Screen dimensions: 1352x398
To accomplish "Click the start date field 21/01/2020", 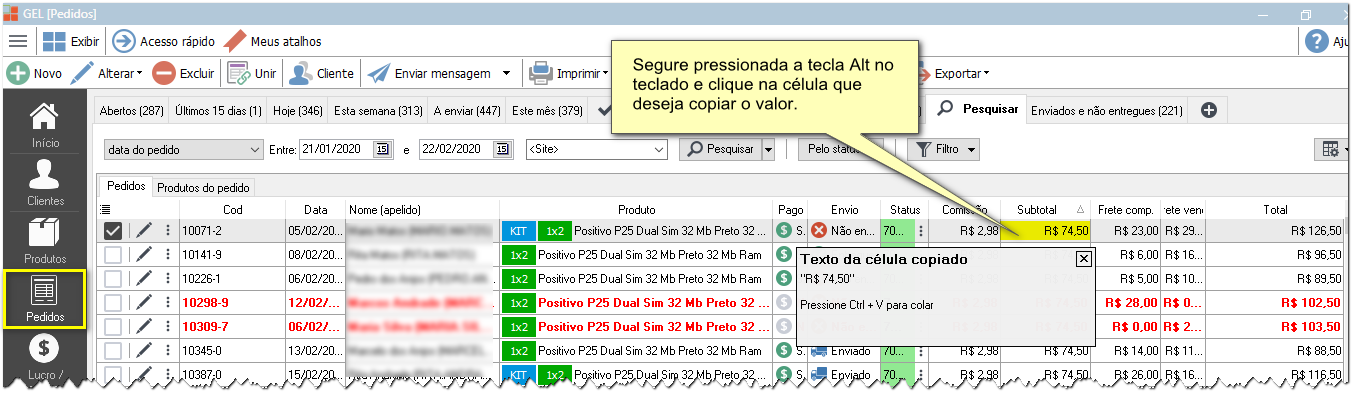I will 335,149.
